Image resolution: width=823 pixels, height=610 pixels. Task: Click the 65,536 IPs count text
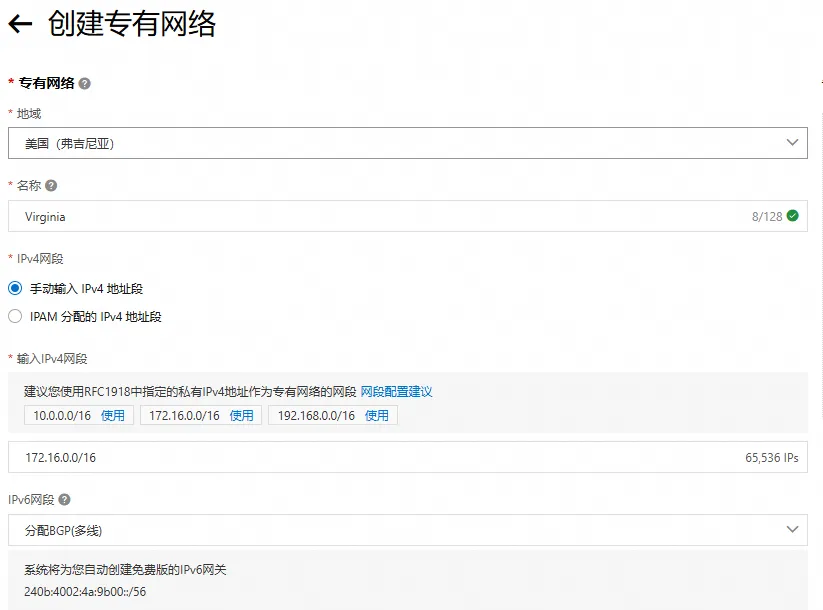pyautogui.click(x=772, y=458)
